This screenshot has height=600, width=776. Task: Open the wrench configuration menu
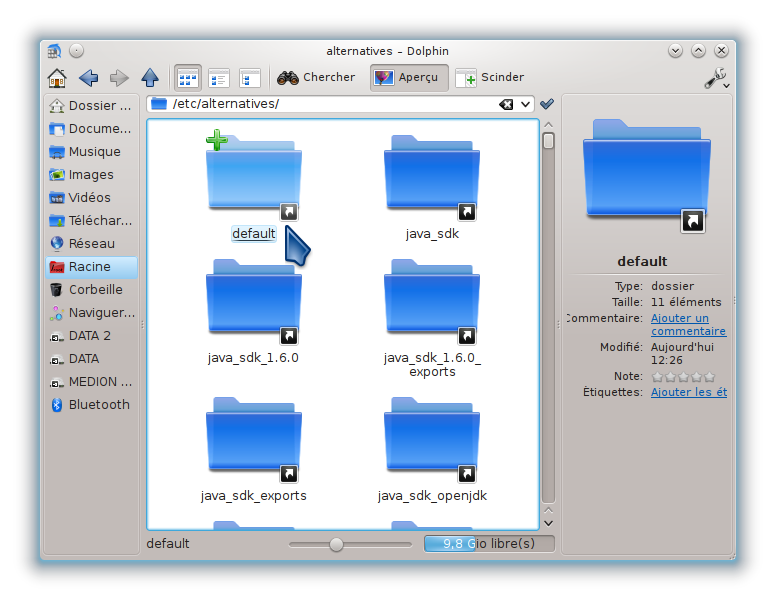click(x=716, y=78)
